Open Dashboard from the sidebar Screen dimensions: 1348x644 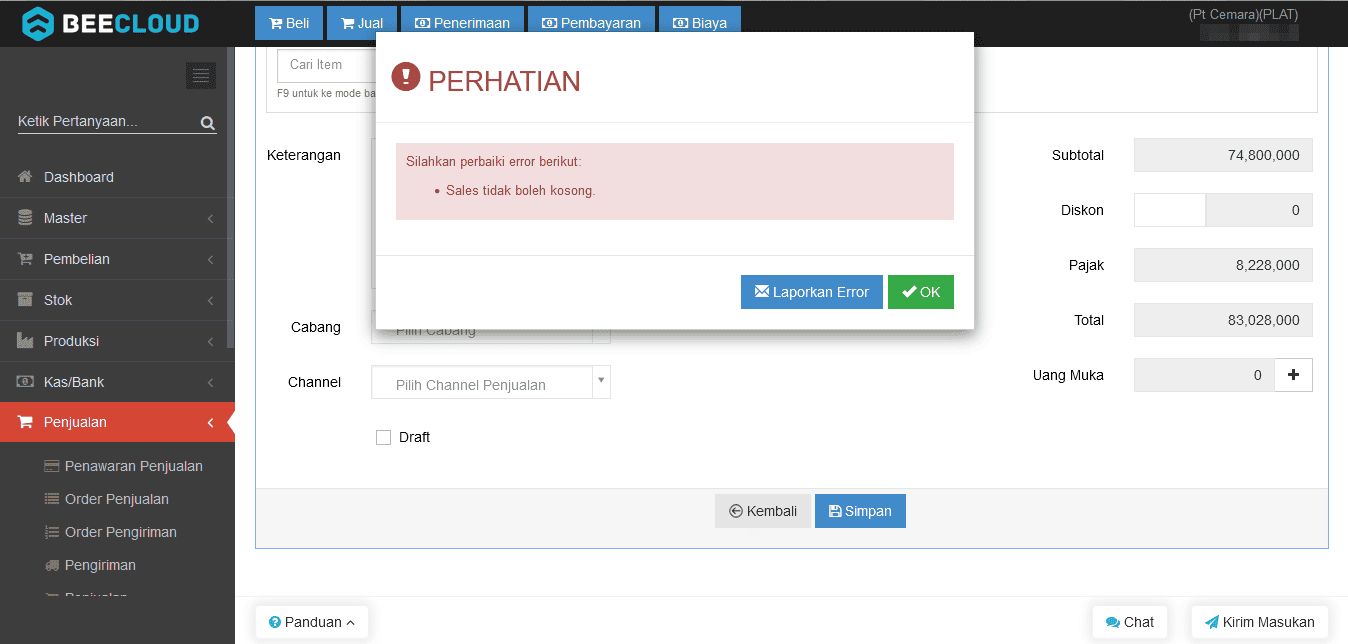(78, 177)
